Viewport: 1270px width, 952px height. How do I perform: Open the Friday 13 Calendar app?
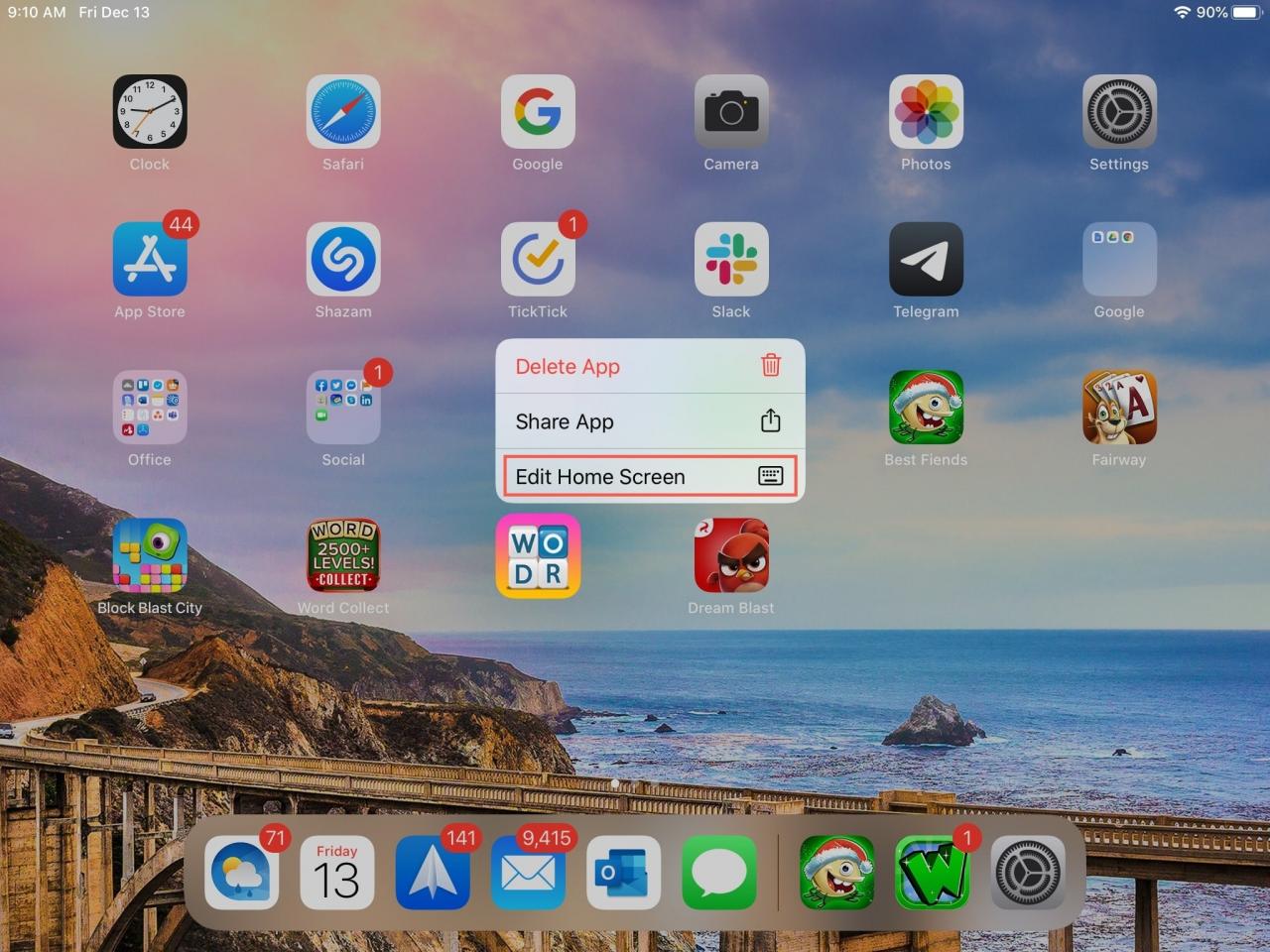pyautogui.click(x=337, y=874)
